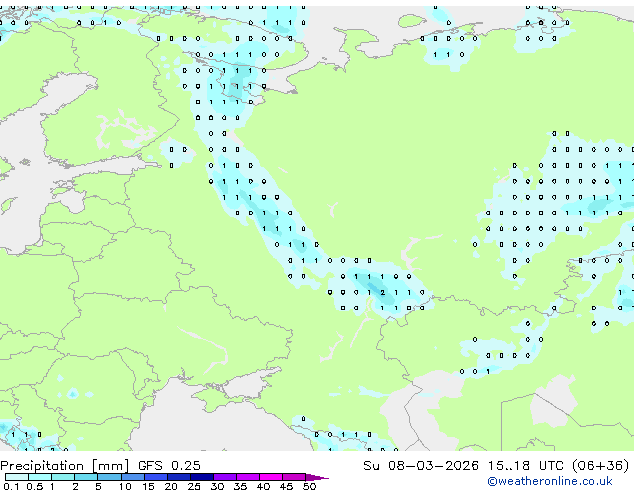634x490 pixels.
Task: Click the 'GFS 0.25' model label
Action: click(x=169, y=465)
